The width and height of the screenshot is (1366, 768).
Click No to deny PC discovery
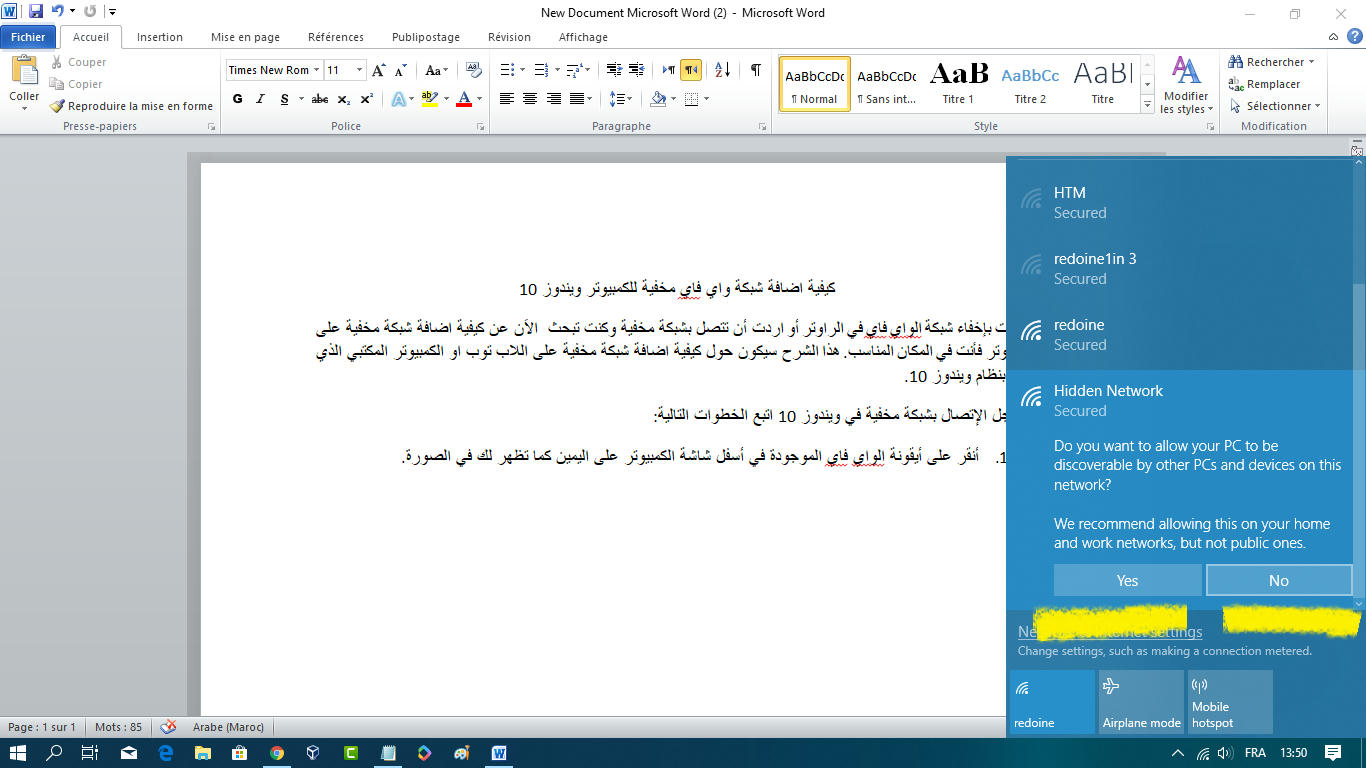tap(1279, 580)
